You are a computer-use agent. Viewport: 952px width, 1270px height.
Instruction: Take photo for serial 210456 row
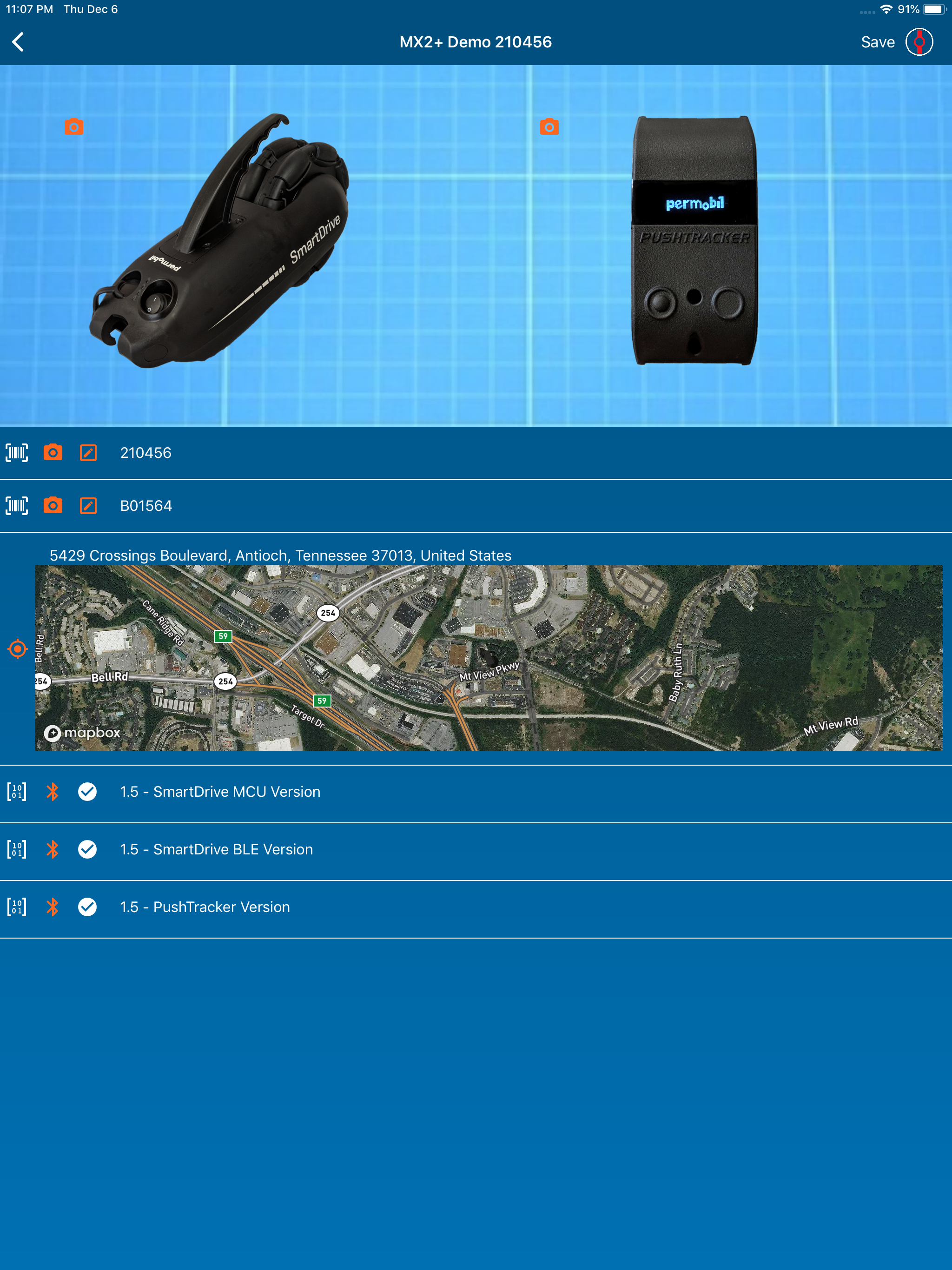click(53, 452)
